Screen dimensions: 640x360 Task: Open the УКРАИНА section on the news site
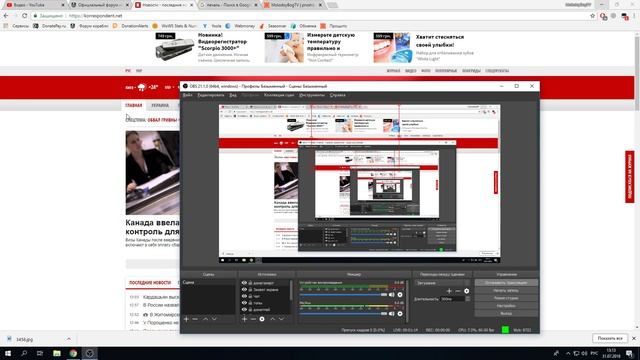coord(160,105)
